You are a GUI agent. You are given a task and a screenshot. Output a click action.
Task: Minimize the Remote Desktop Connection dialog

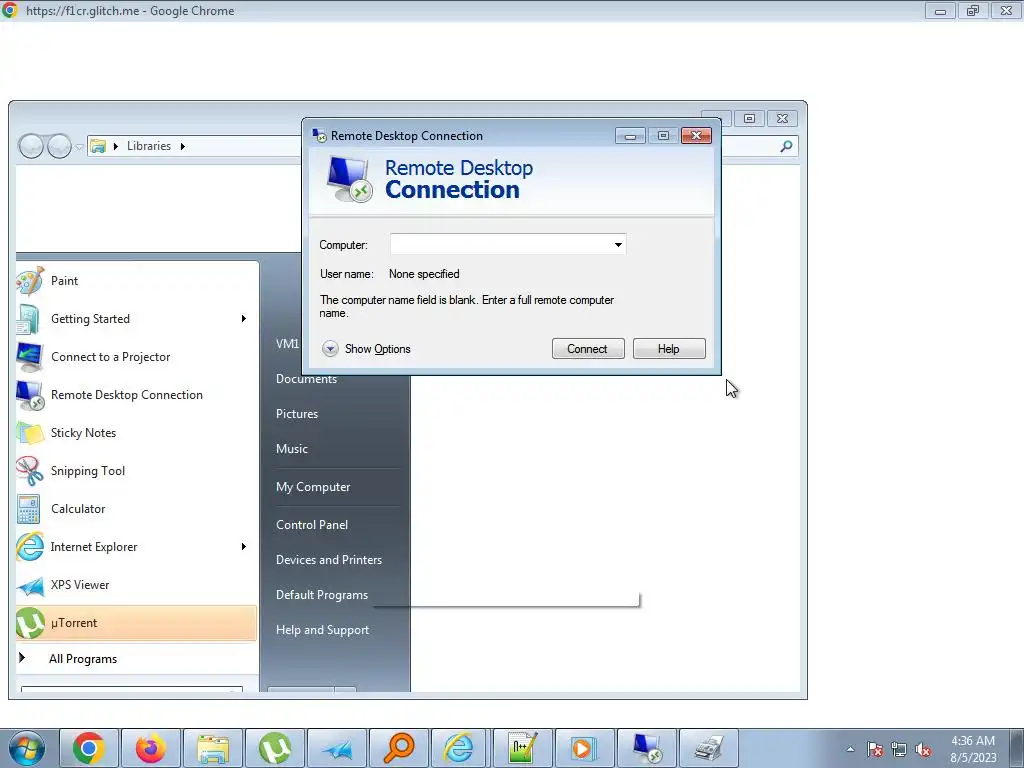pyautogui.click(x=630, y=136)
